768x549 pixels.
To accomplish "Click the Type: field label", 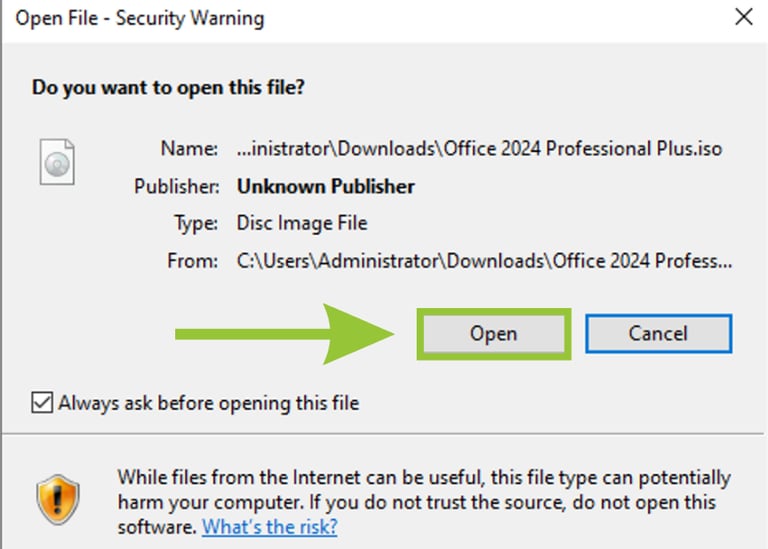I will coord(196,224).
